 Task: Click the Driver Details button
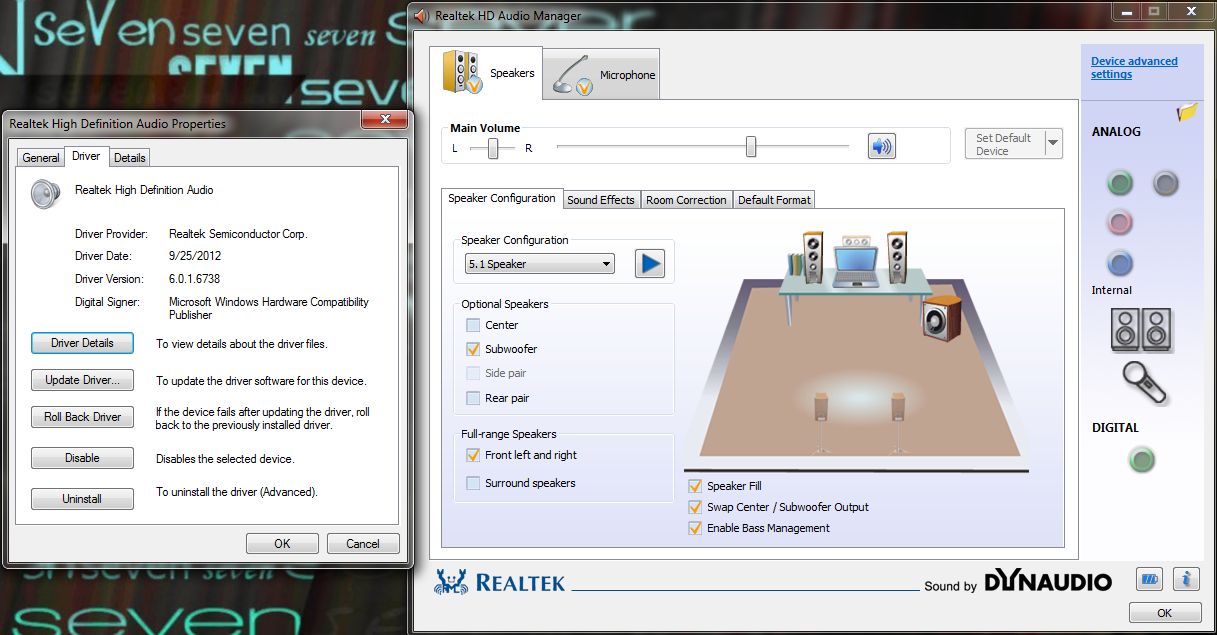coord(82,343)
